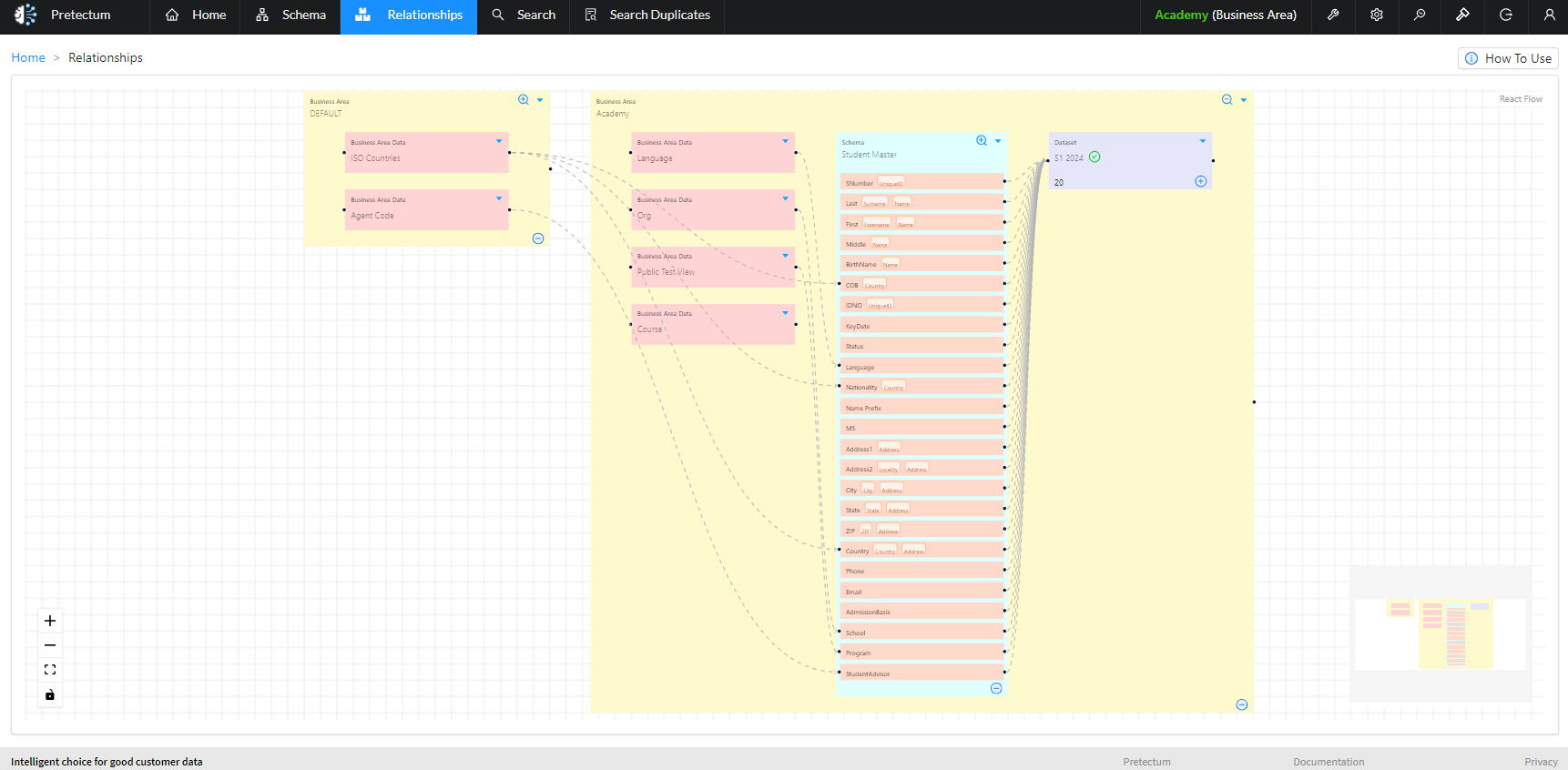Select the Email field row
1568x770 pixels.
pos(921,592)
